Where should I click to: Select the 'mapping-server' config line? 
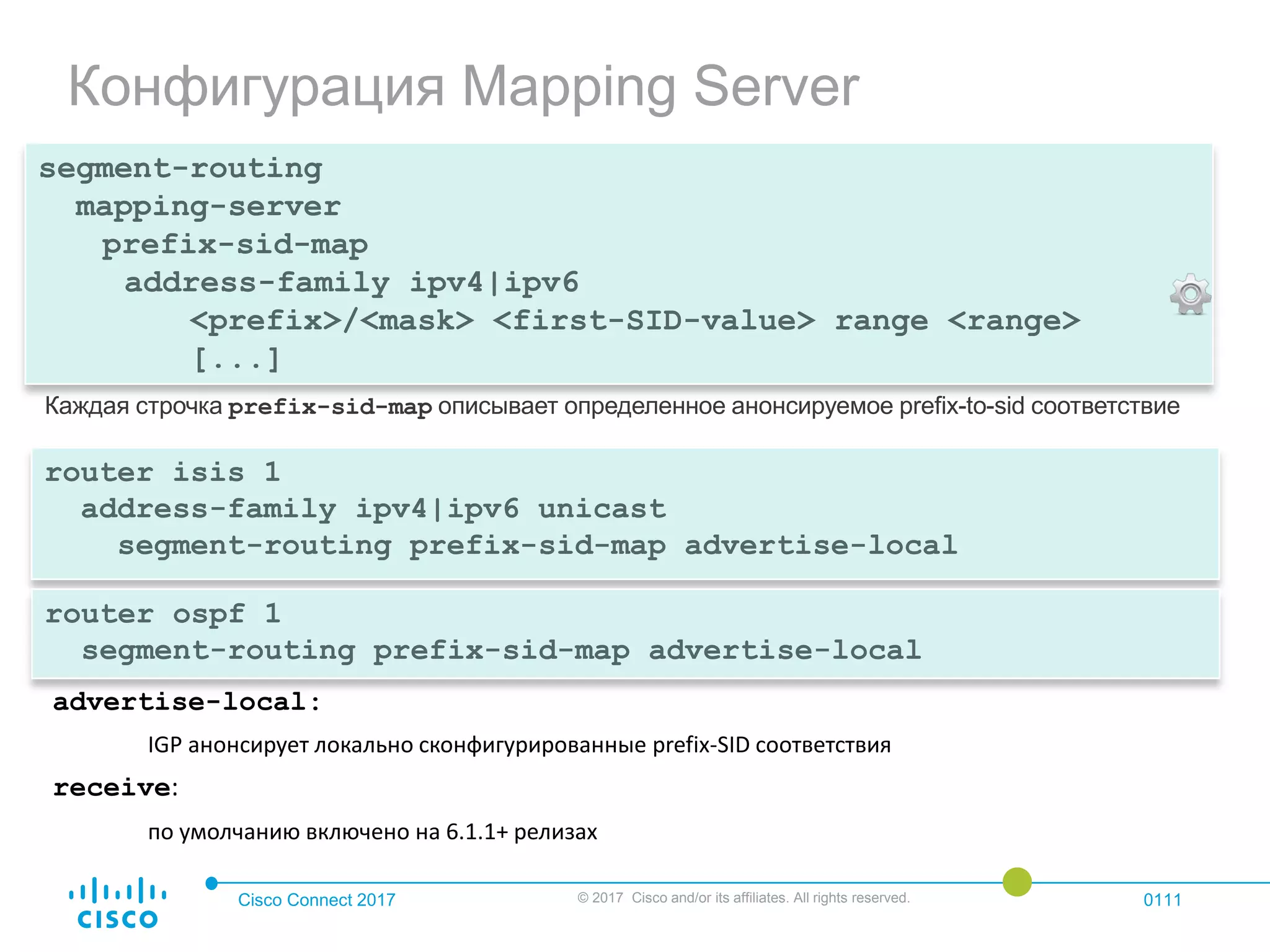[208, 207]
